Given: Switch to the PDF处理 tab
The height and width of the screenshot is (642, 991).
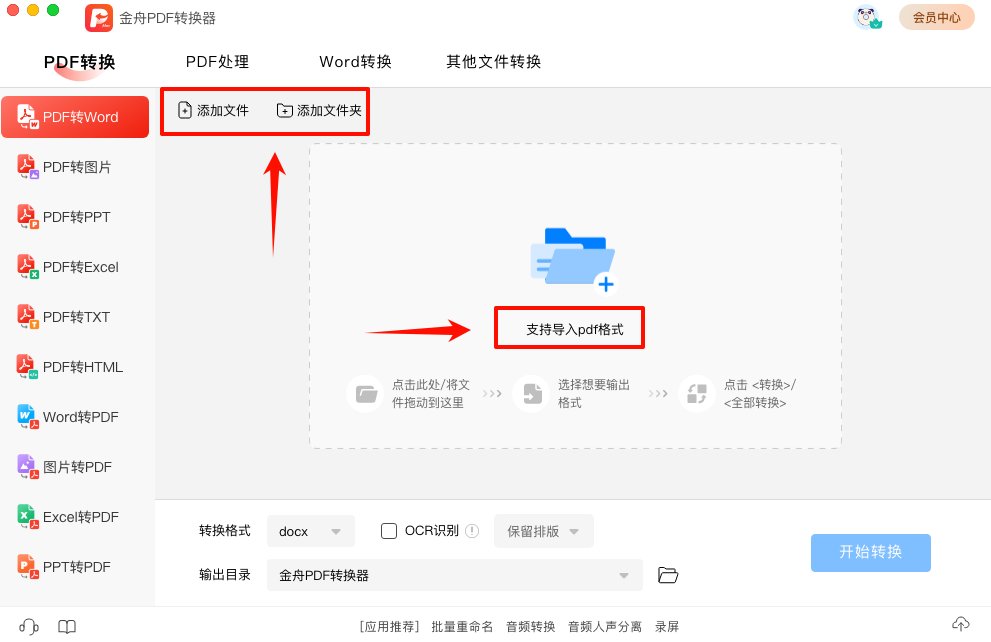Looking at the screenshot, I should pyautogui.click(x=217, y=62).
